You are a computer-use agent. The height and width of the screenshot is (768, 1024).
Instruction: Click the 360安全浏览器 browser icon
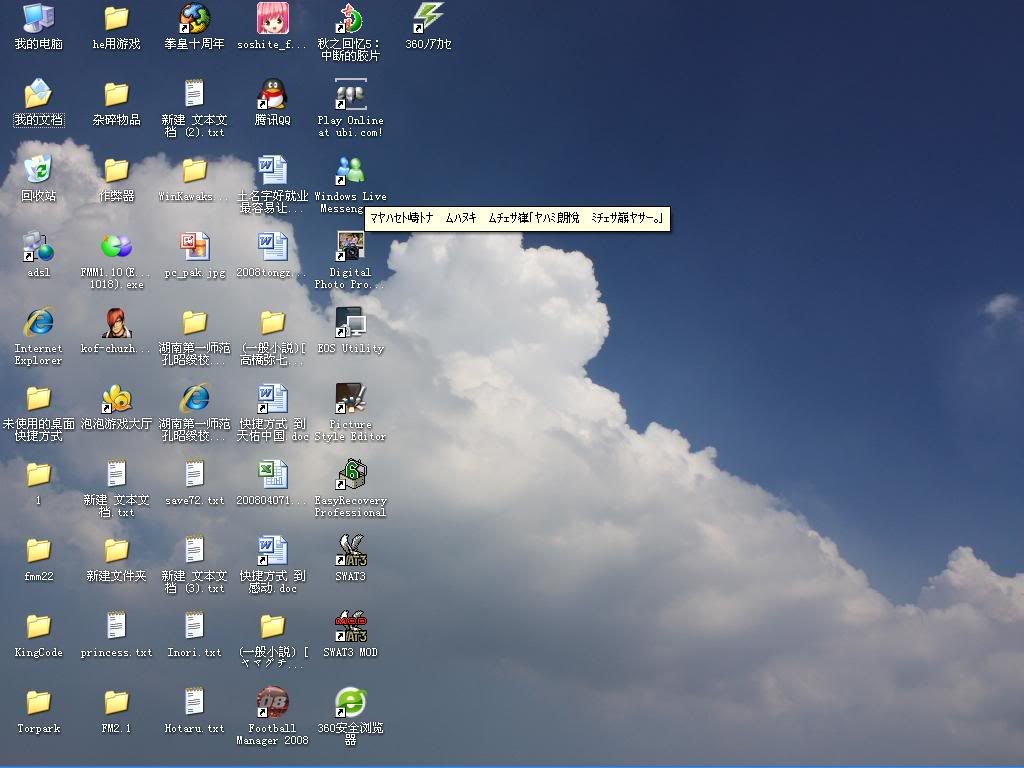[x=350, y=703]
